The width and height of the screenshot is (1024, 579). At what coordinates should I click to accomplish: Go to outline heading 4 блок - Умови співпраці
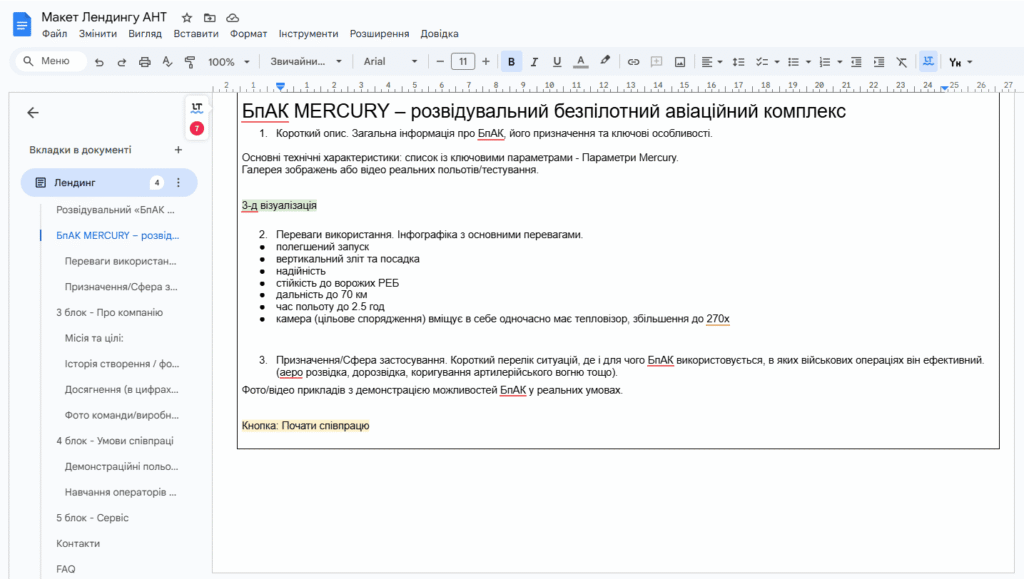(115, 441)
